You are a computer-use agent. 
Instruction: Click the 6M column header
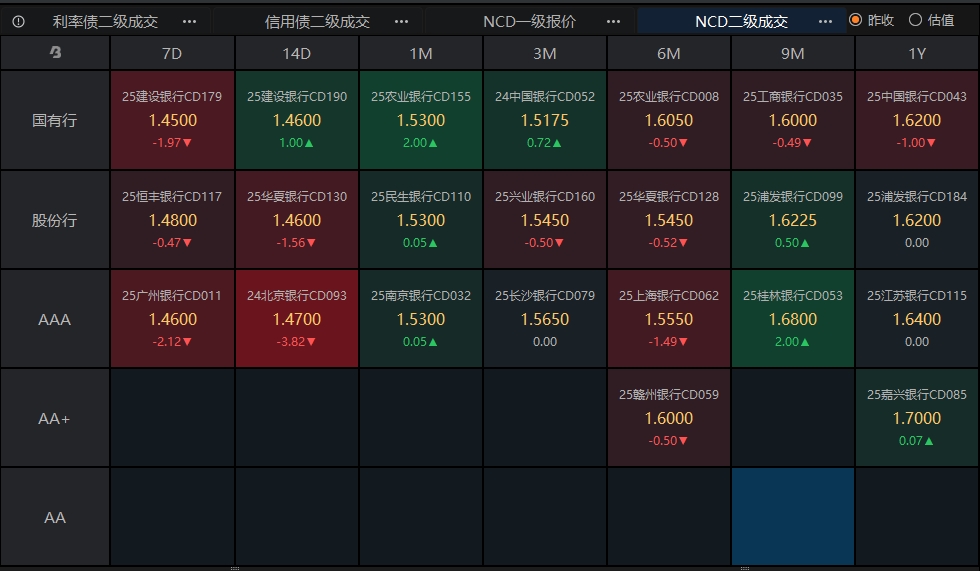click(x=669, y=53)
